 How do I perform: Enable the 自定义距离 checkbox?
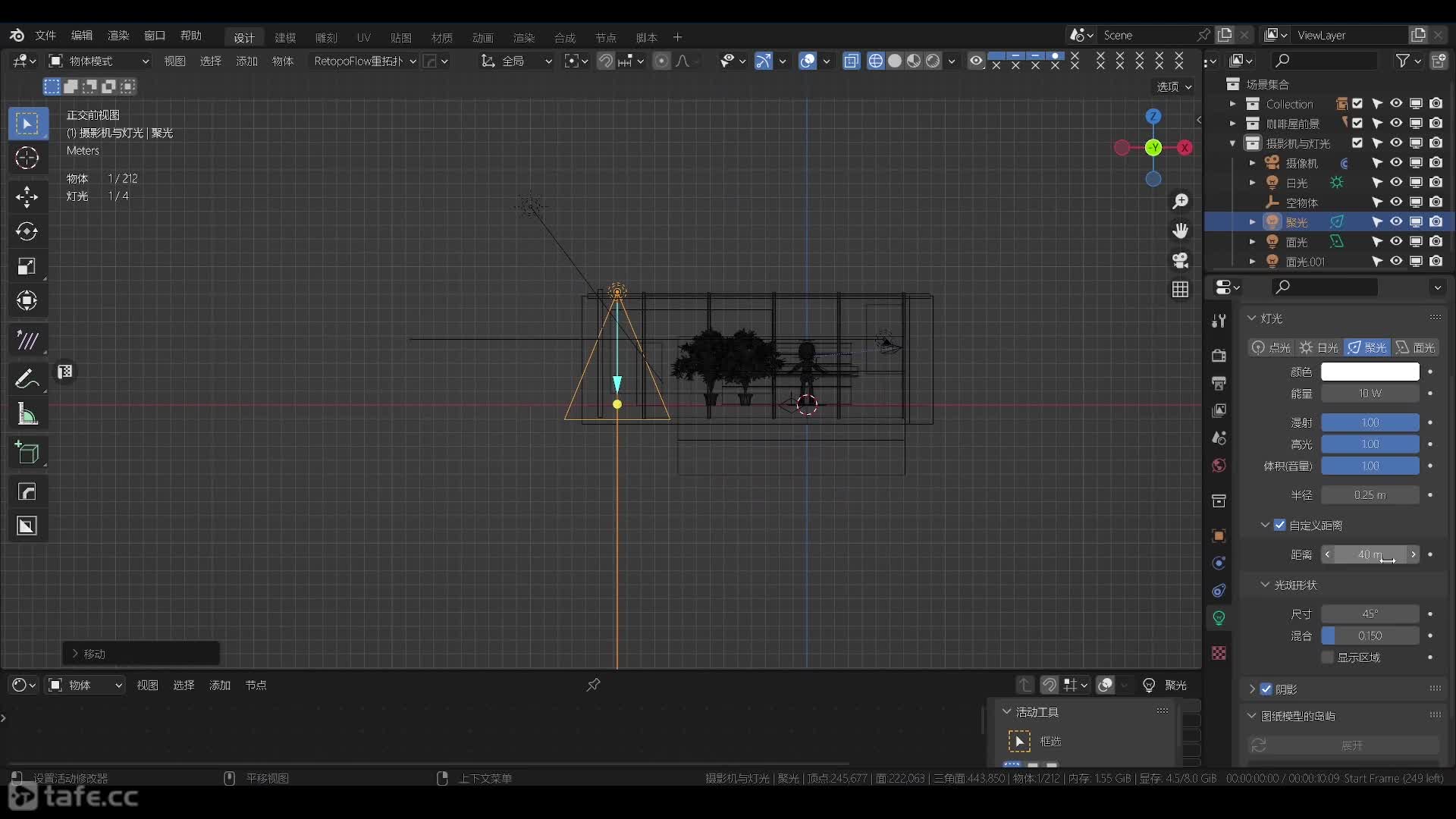1280,525
